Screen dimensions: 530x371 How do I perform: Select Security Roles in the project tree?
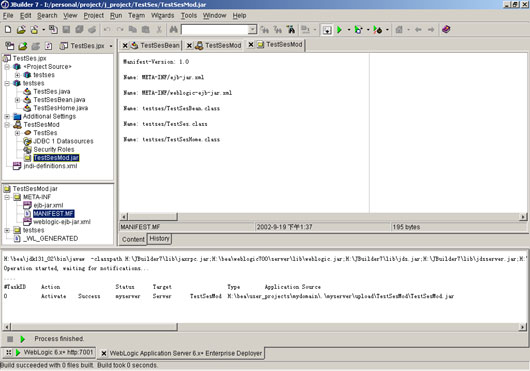point(53,149)
